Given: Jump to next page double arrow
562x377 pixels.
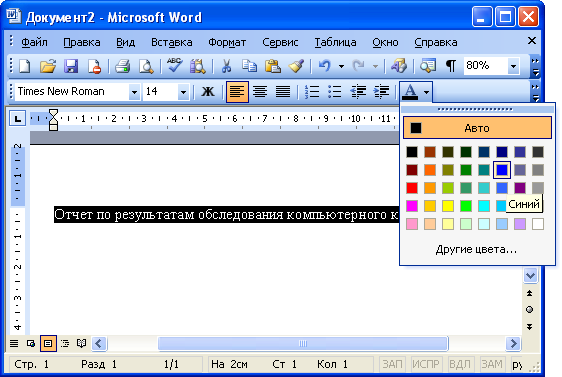Looking at the screenshot, I should point(529,326).
